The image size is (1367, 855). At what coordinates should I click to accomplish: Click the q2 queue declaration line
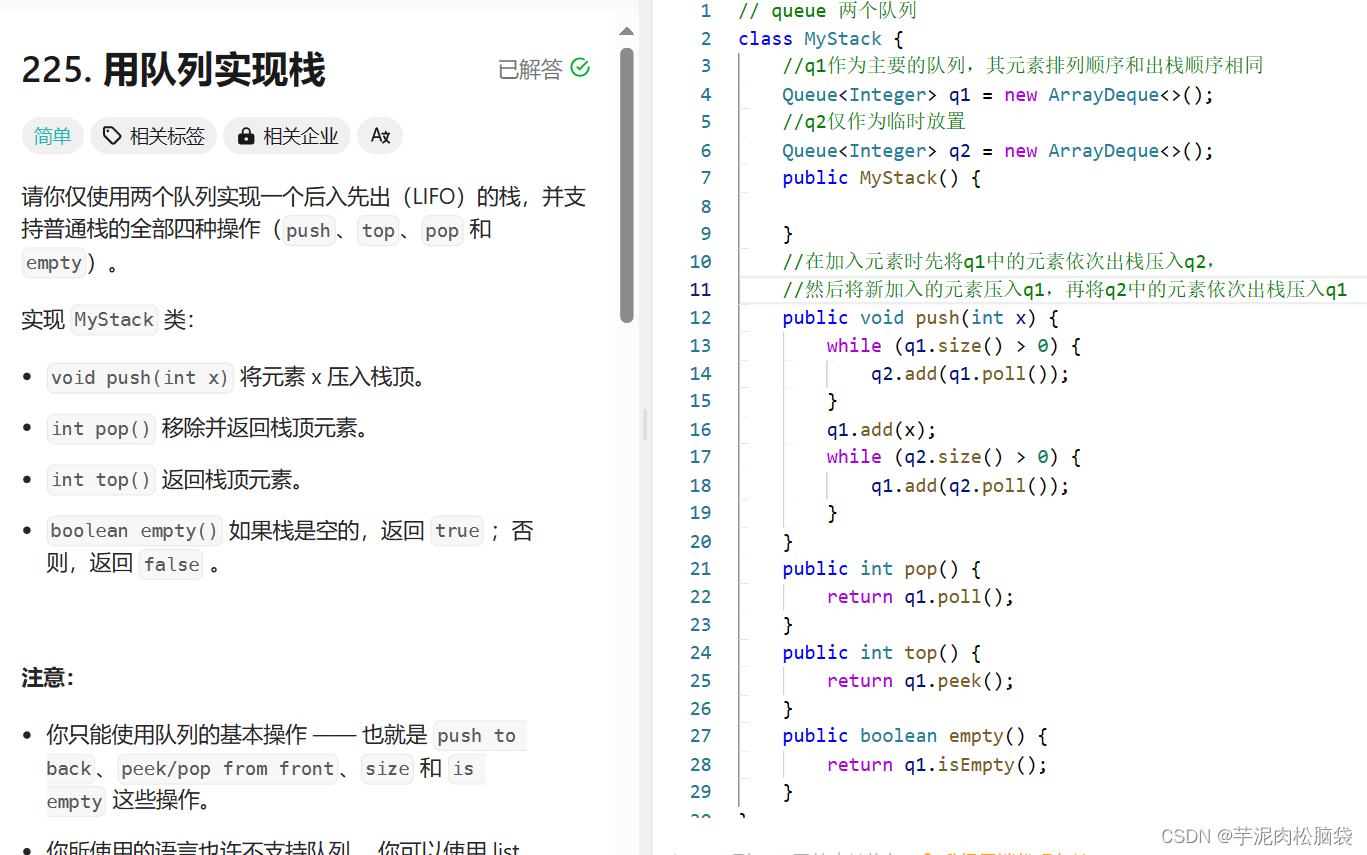(997, 151)
